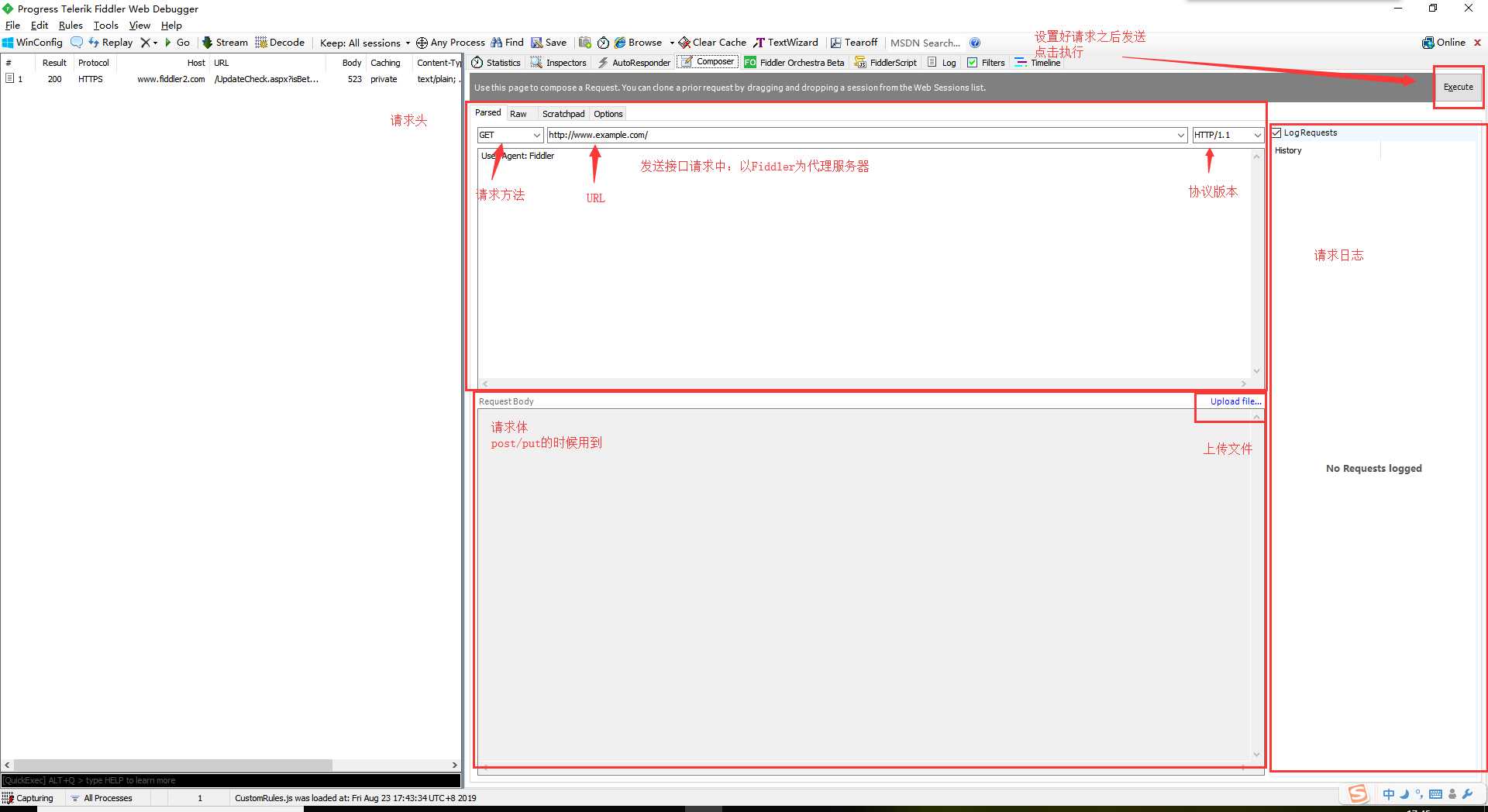Select the Composer tab
1488x812 pixels.
click(707, 62)
